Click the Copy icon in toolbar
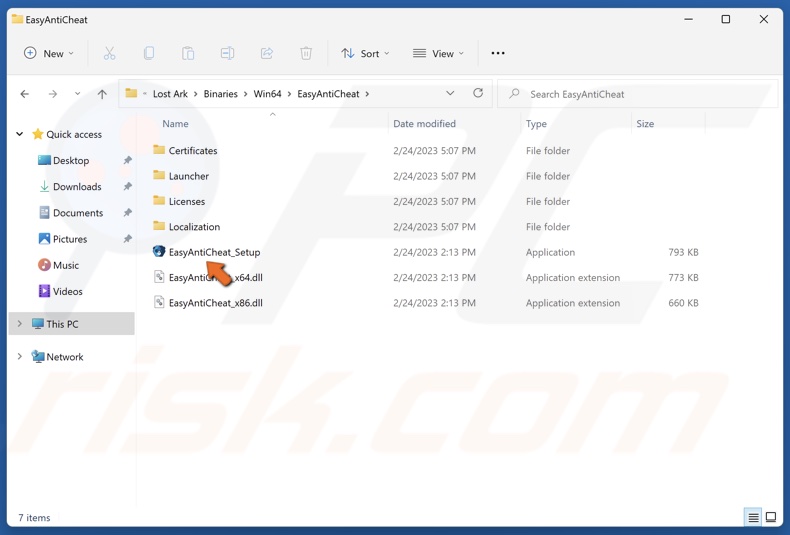790x535 pixels. click(148, 53)
